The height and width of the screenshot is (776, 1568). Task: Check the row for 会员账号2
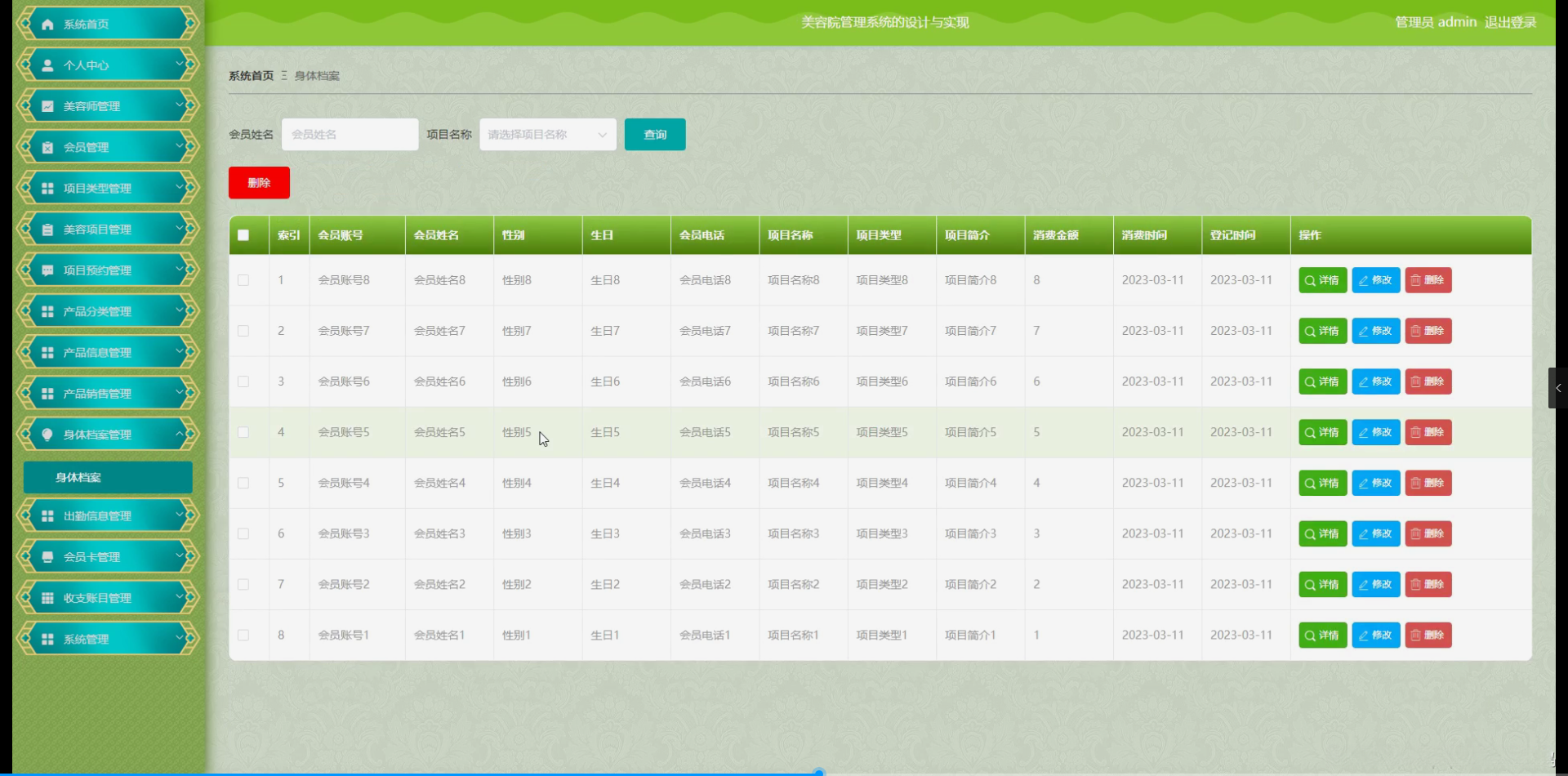(243, 584)
